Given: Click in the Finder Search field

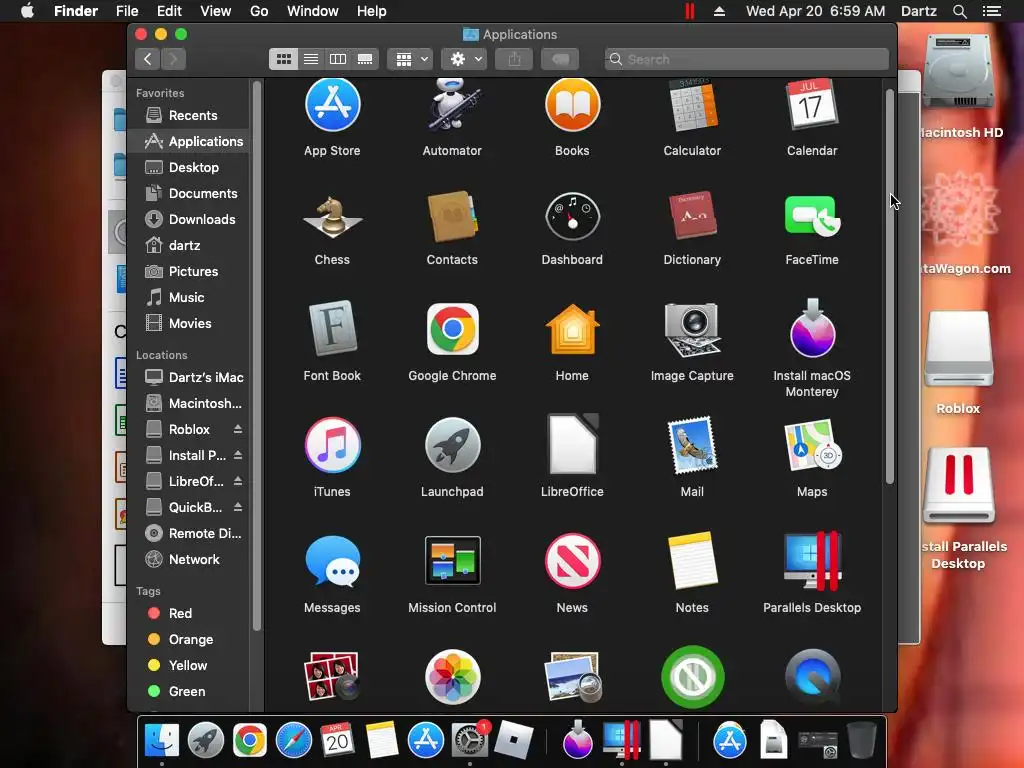Looking at the screenshot, I should [x=746, y=59].
